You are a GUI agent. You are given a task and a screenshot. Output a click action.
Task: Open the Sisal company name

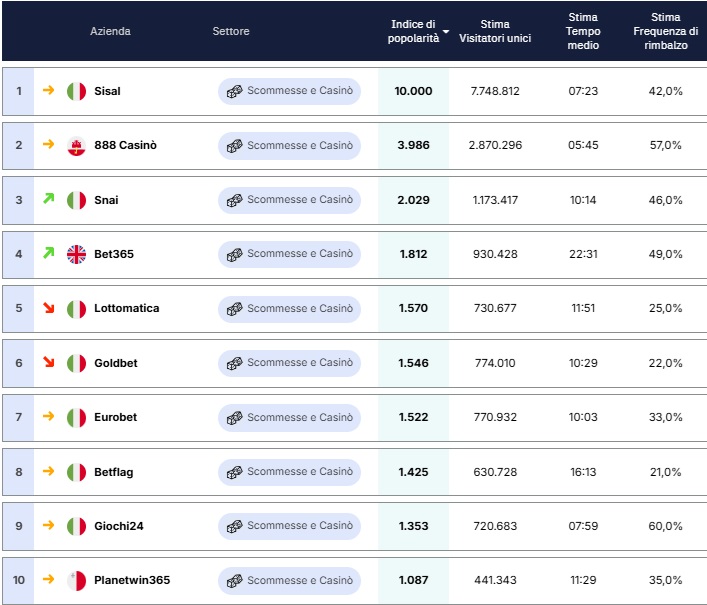(x=107, y=91)
